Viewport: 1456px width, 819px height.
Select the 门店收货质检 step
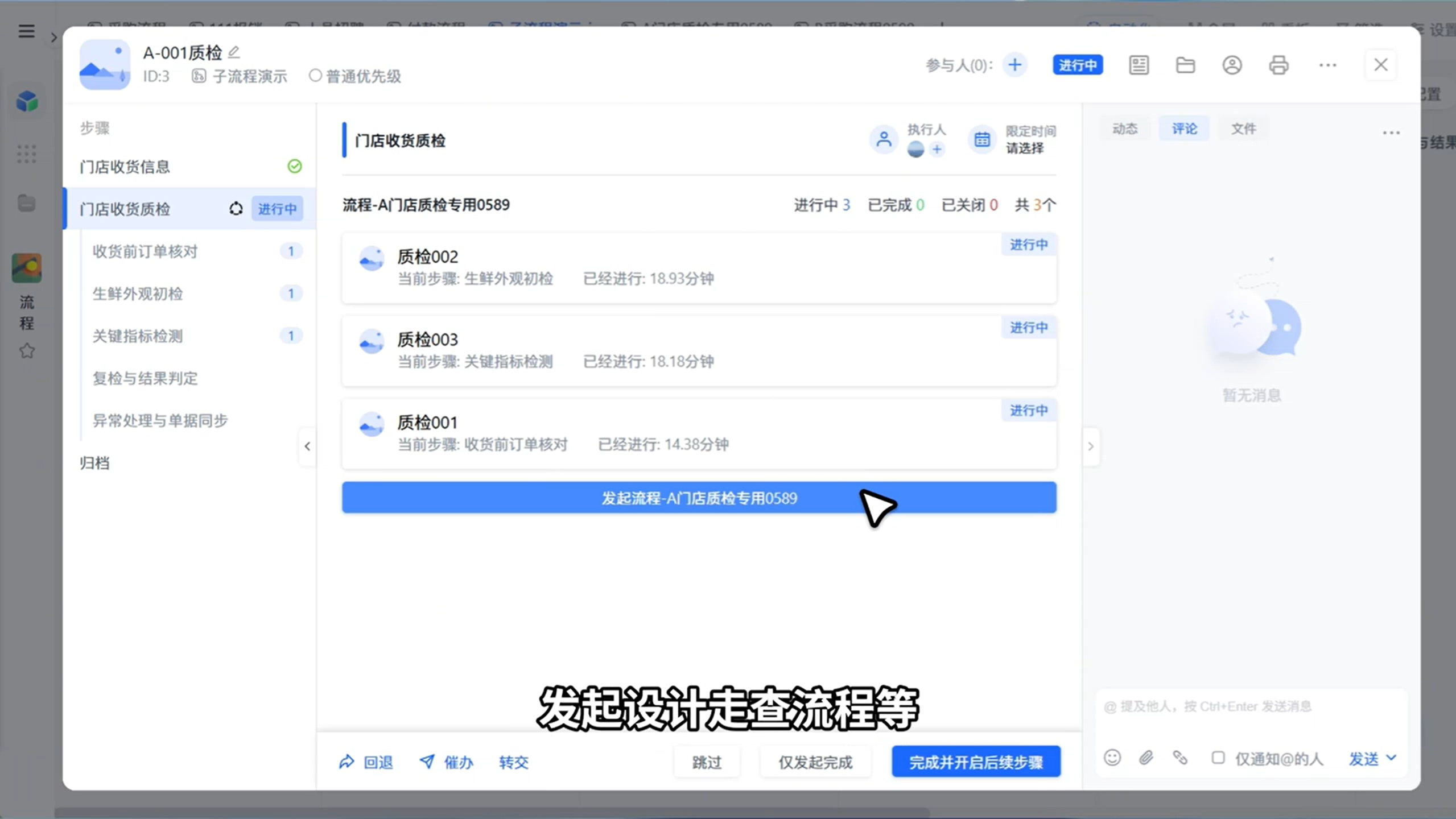(190, 209)
